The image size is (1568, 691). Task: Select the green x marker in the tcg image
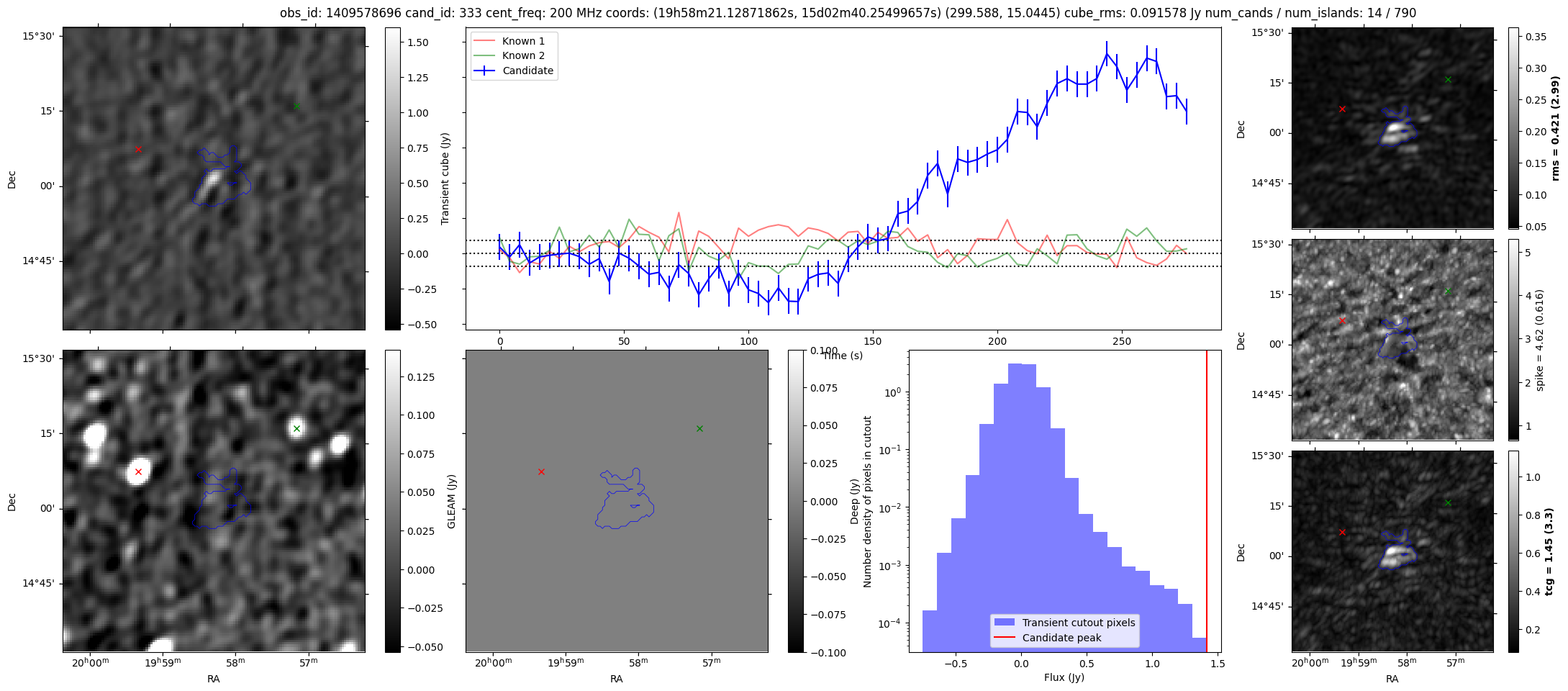point(1448,502)
